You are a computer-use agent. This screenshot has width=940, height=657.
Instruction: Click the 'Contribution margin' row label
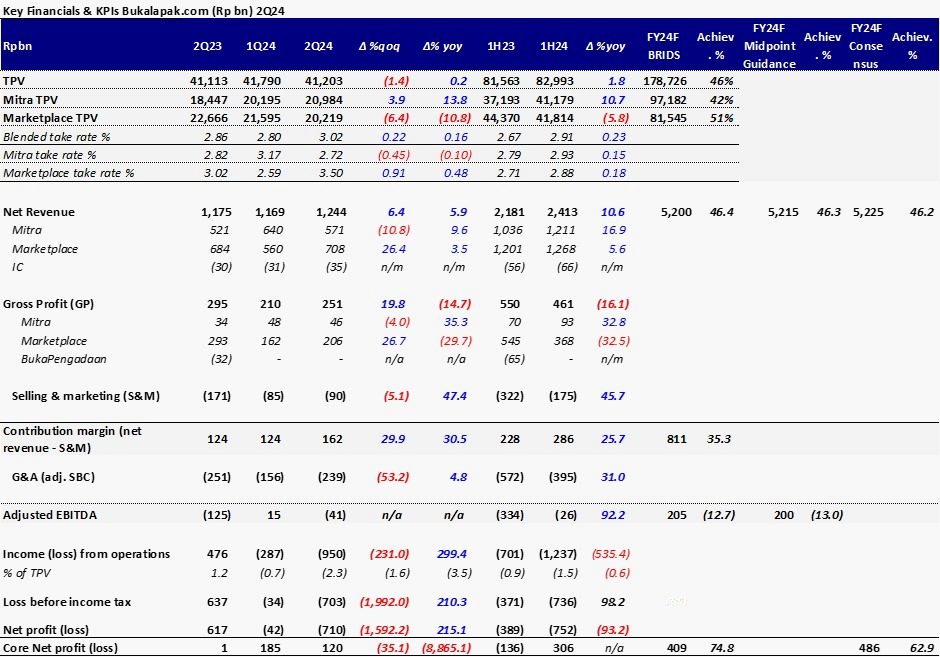click(73, 439)
